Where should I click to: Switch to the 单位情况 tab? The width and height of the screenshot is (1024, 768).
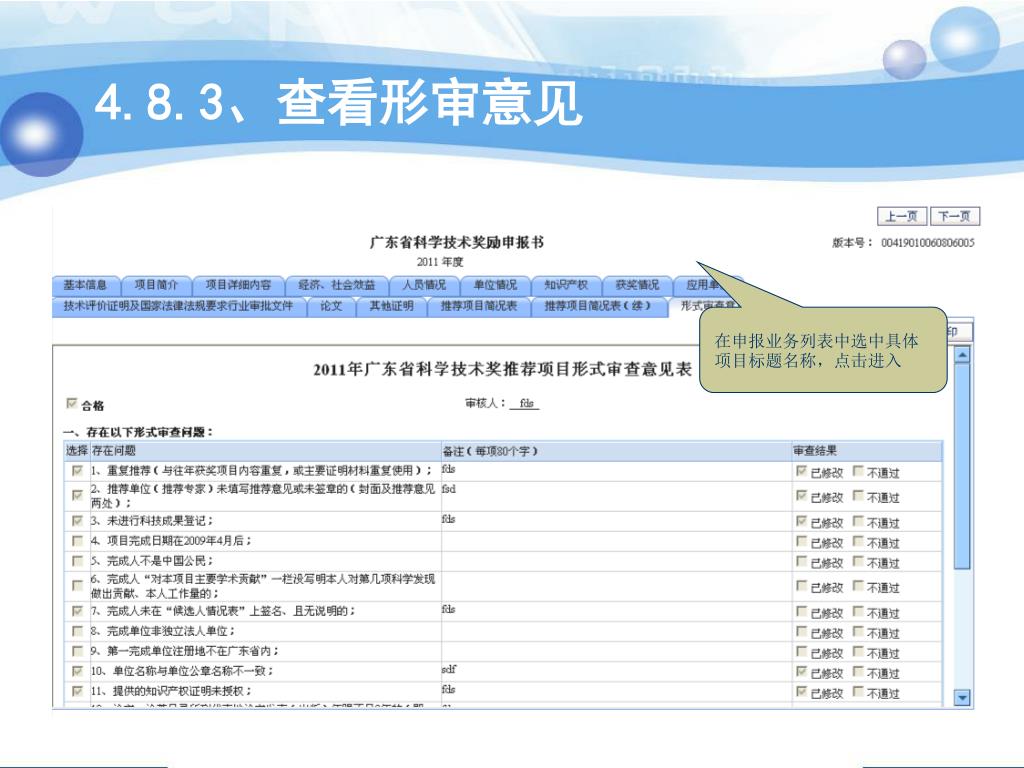coord(495,285)
